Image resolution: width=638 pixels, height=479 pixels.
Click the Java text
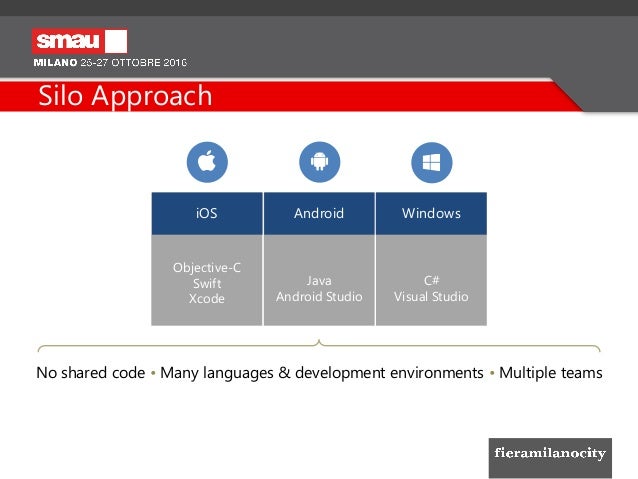[x=319, y=280]
